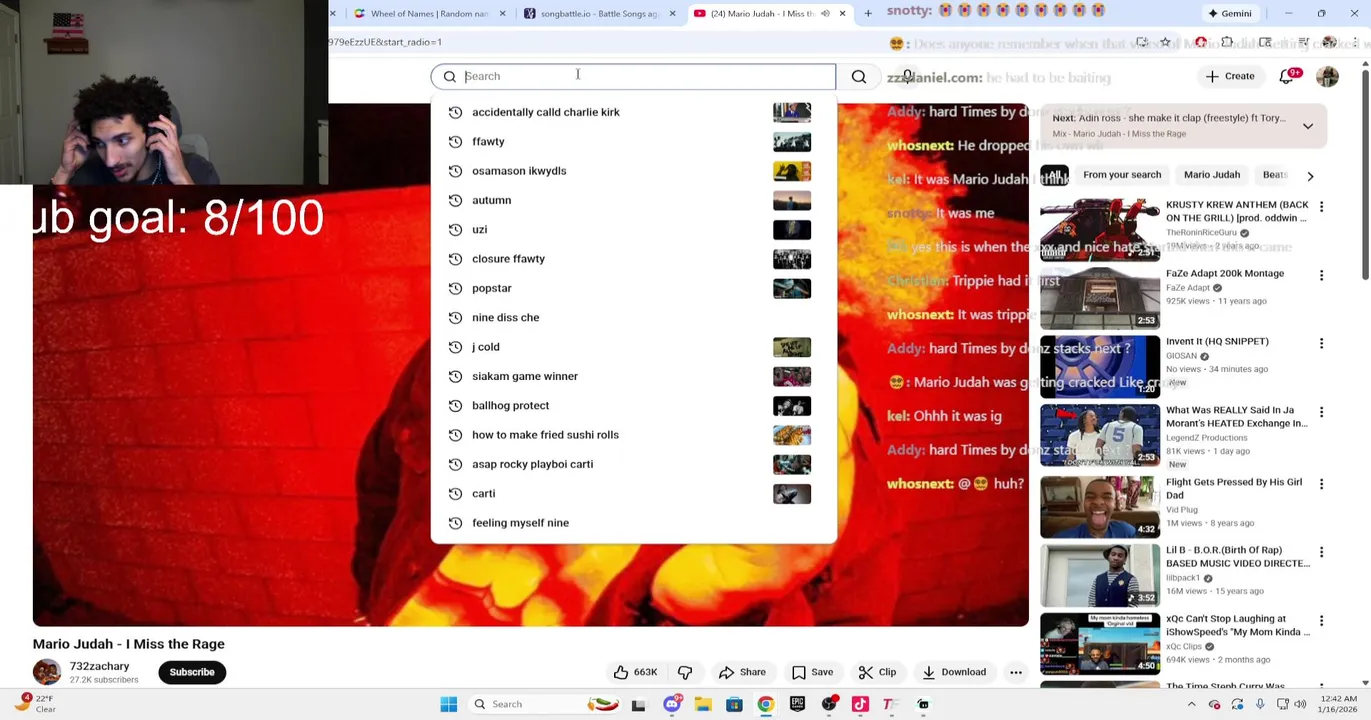Open the TikTok taskbar icon

tap(860, 704)
